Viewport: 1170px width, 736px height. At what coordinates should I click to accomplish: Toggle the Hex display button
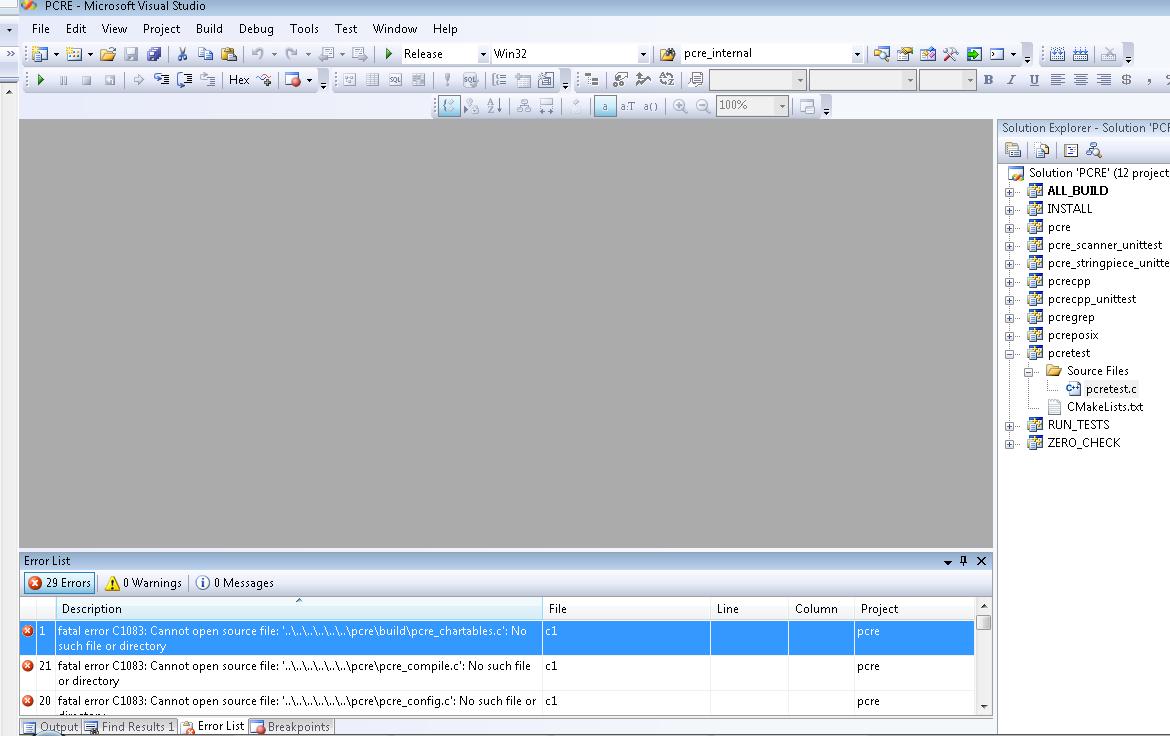point(239,79)
